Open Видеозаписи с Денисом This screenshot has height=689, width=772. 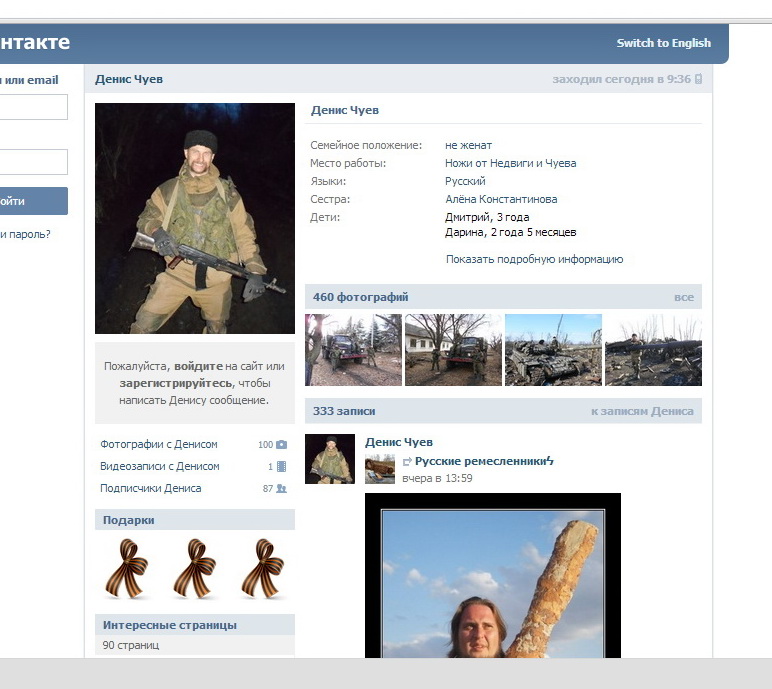tap(160, 466)
